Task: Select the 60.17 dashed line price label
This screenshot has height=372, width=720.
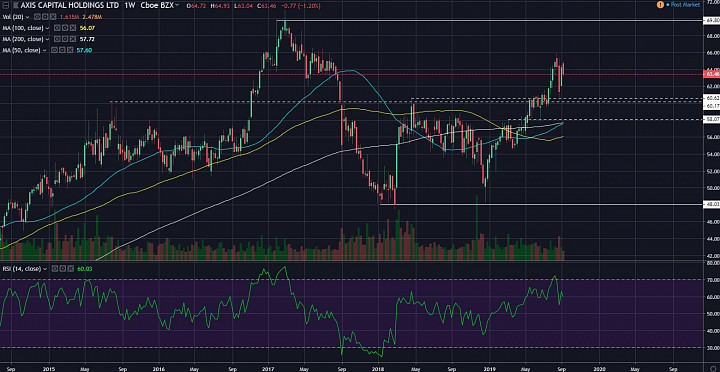Action: [x=712, y=106]
